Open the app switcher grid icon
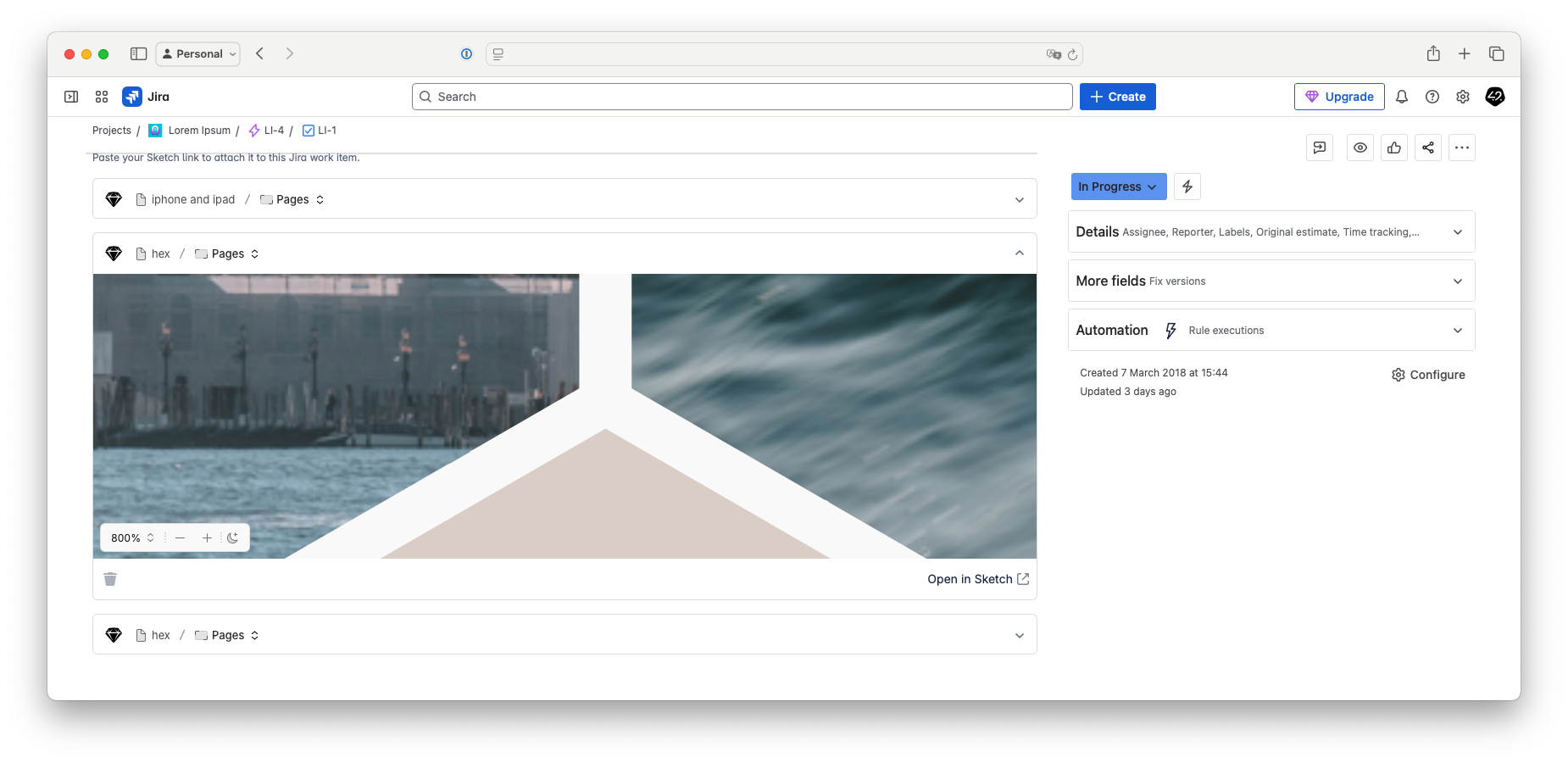1568x763 pixels. tap(102, 97)
